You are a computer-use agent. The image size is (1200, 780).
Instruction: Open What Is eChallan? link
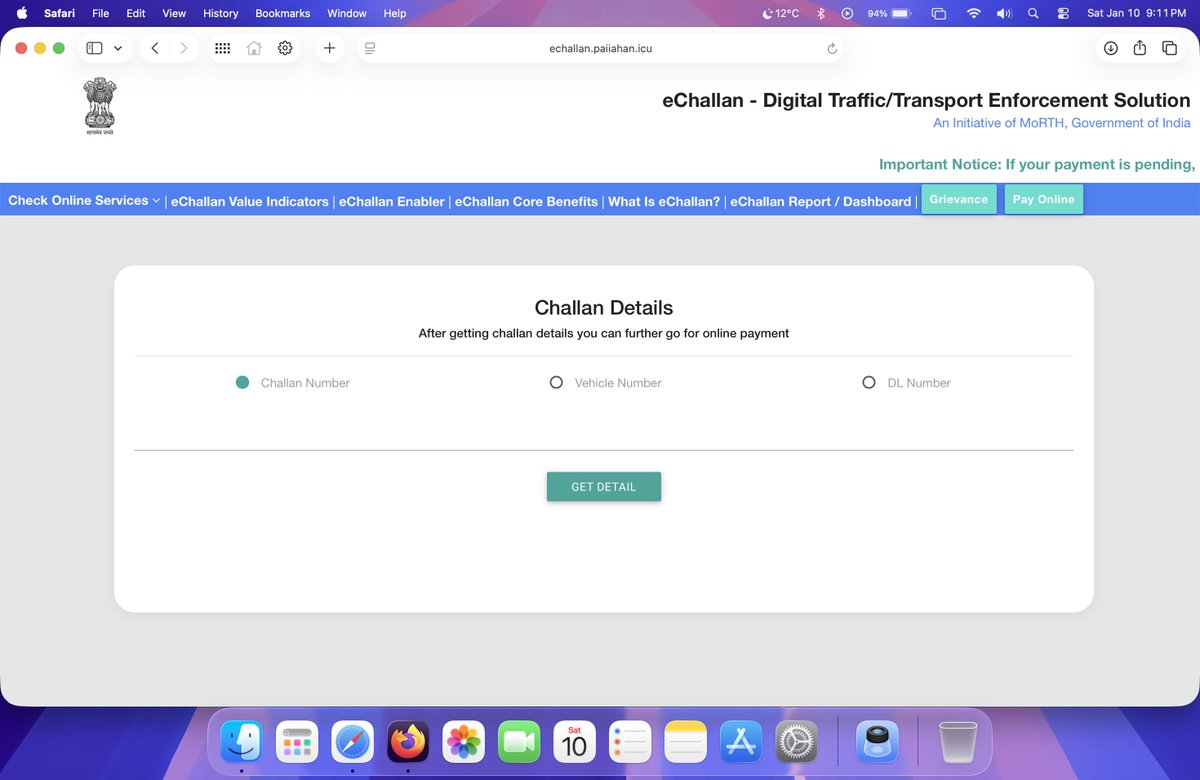click(x=664, y=201)
